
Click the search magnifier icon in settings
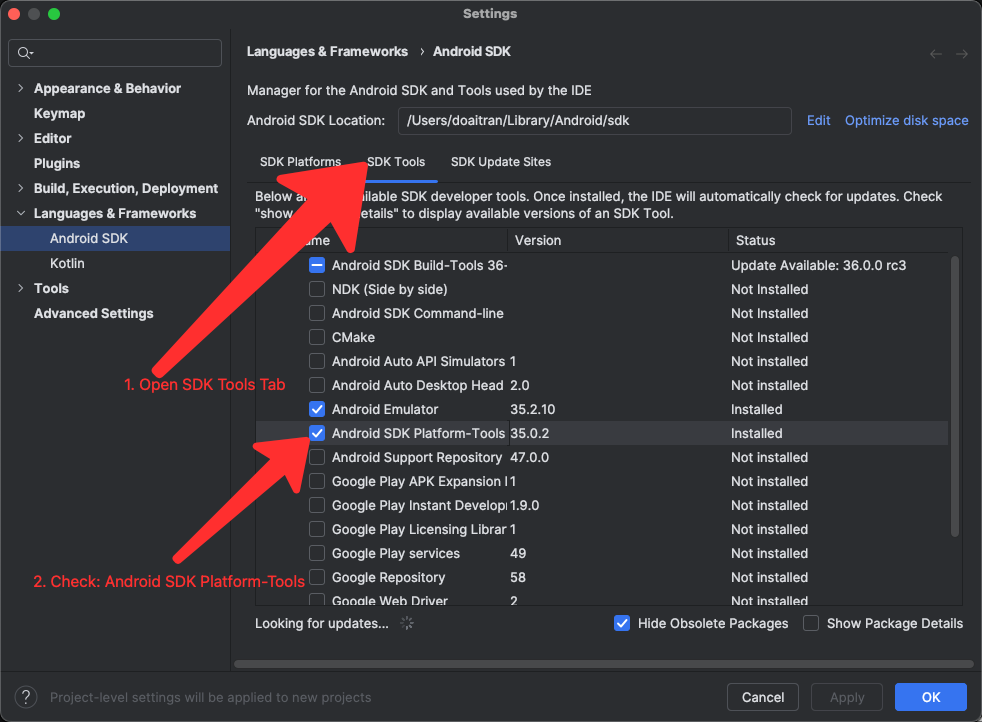pos(24,53)
